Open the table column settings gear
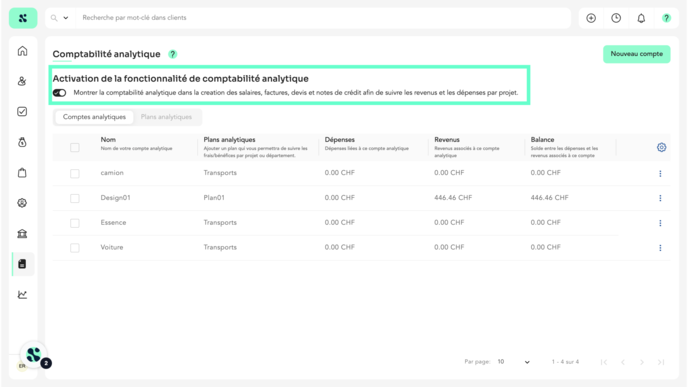The image size is (688, 387). pyautogui.click(x=661, y=147)
